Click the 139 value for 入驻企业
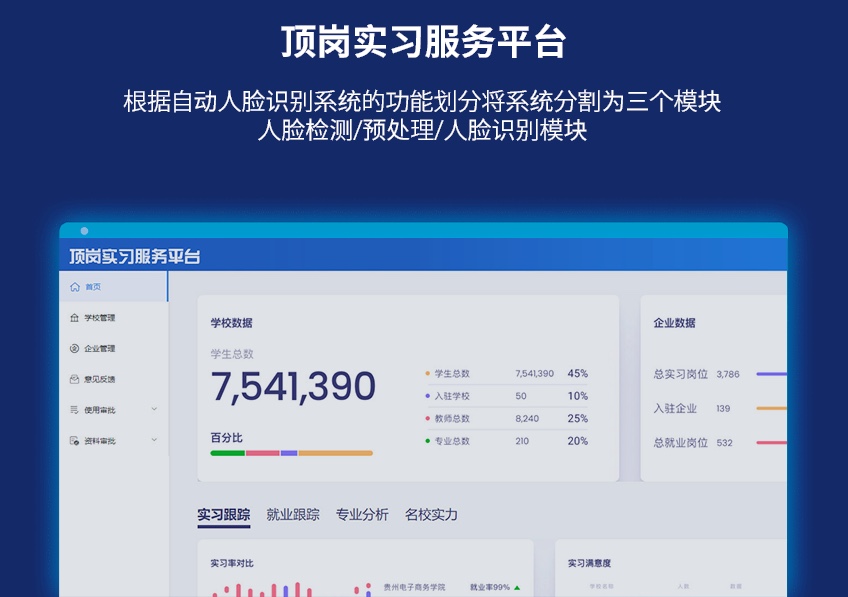The image size is (848, 597). [x=723, y=409]
